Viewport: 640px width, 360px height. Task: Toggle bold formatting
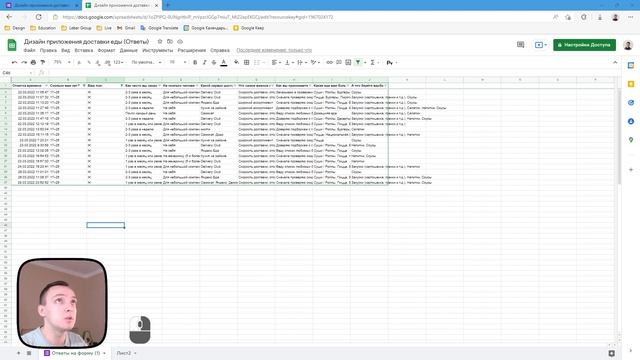coord(195,62)
